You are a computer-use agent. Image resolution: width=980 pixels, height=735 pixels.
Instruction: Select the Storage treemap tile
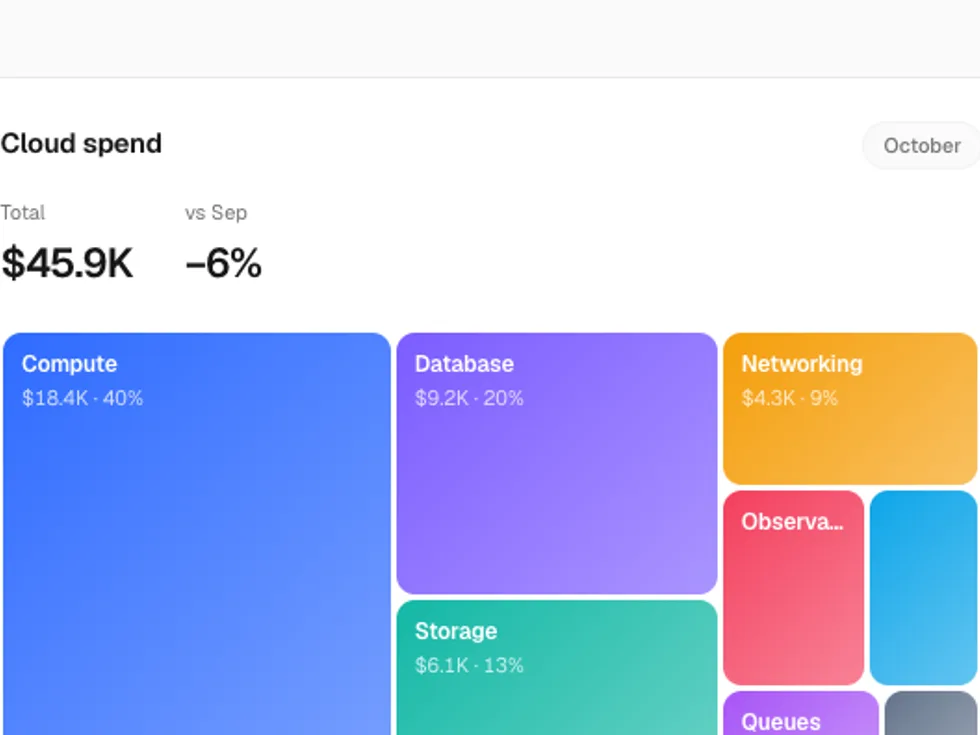click(x=557, y=668)
